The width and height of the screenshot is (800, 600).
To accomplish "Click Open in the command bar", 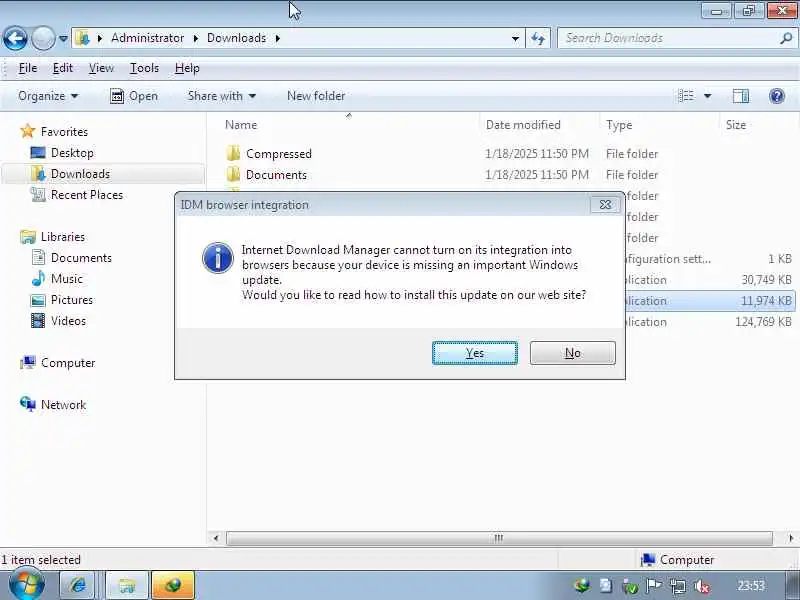I will click(x=134, y=96).
